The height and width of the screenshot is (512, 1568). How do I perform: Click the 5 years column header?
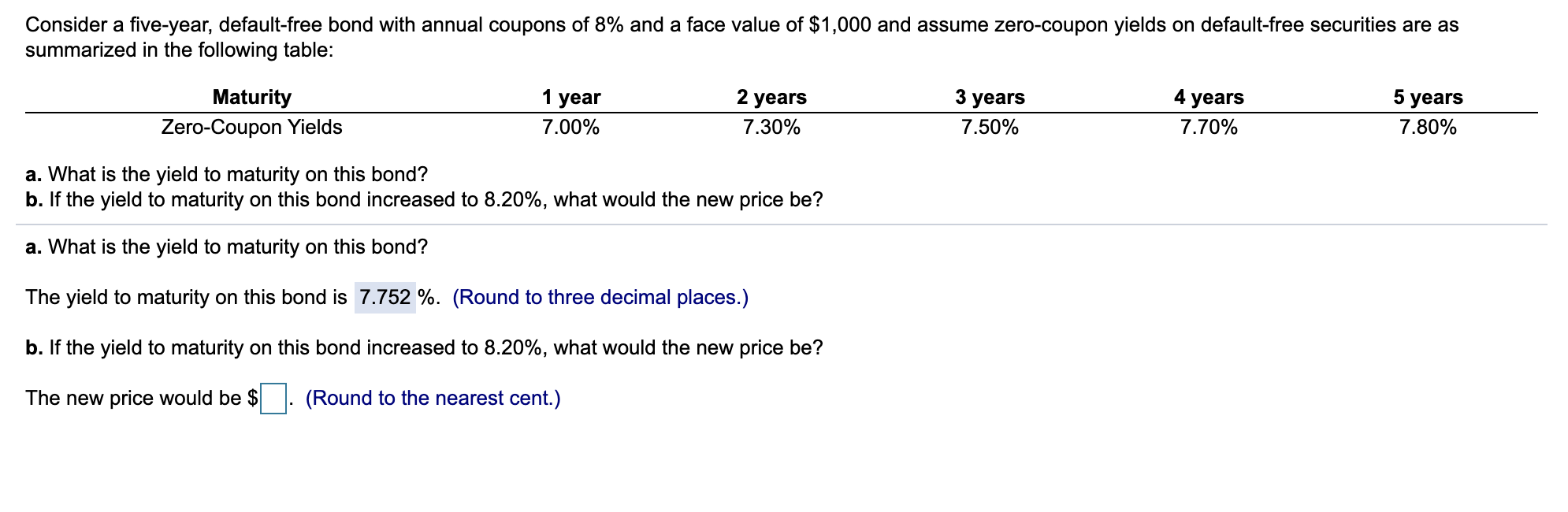coord(1428,97)
